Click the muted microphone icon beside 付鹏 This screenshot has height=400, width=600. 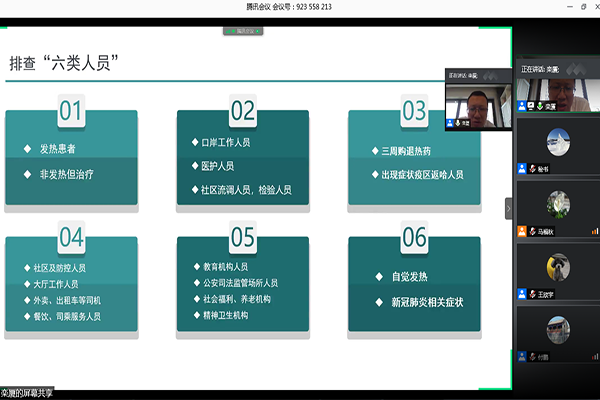click(533, 357)
